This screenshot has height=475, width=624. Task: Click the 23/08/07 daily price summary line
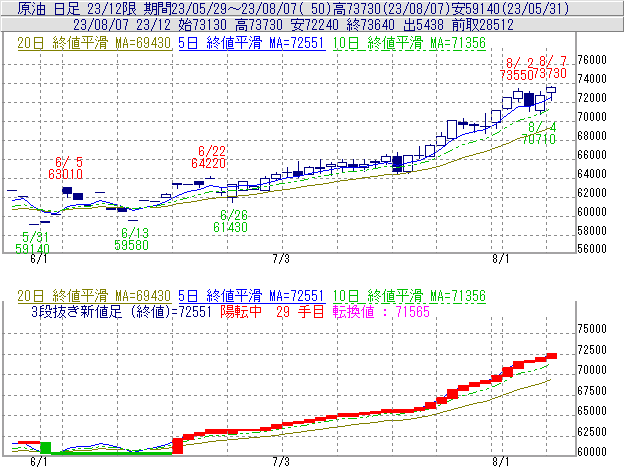coord(293,25)
